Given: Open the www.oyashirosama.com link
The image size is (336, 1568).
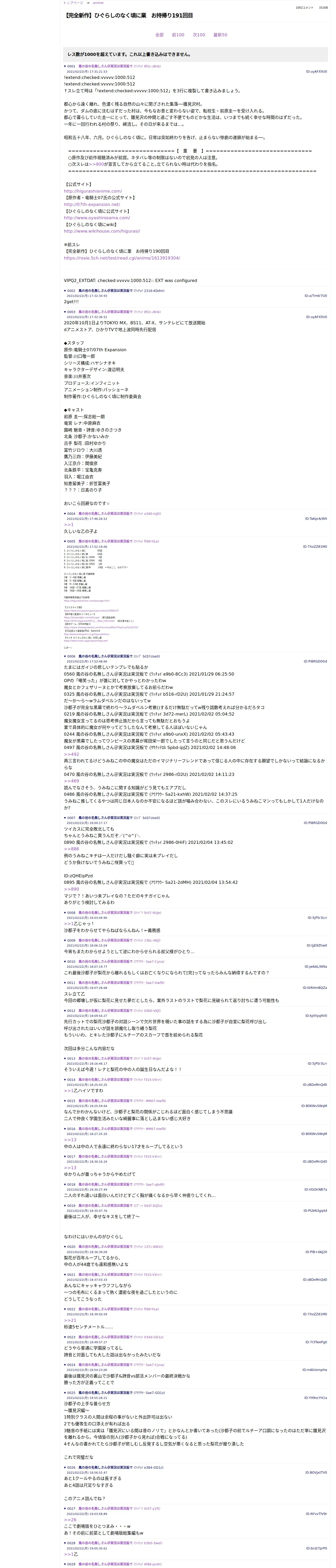Looking at the screenshot, I should (97, 218).
